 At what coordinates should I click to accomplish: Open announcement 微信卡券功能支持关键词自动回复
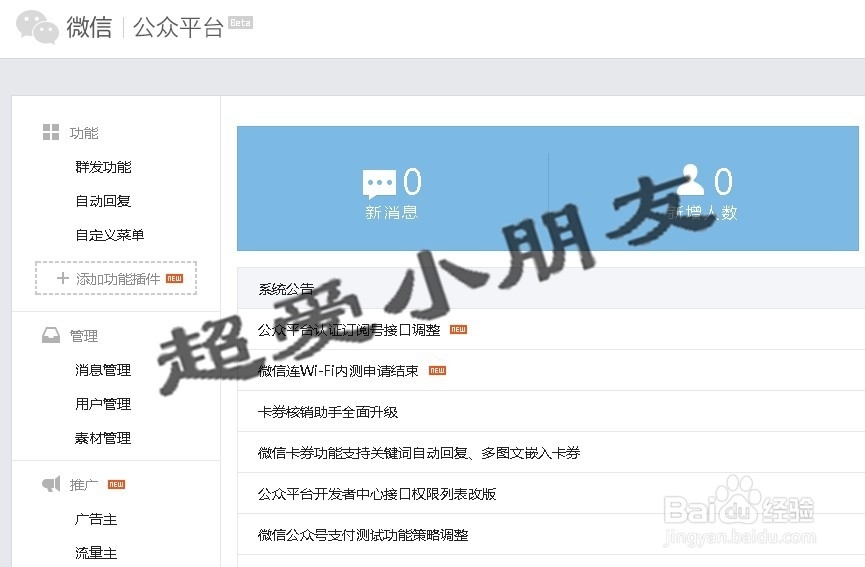coord(419,453)
